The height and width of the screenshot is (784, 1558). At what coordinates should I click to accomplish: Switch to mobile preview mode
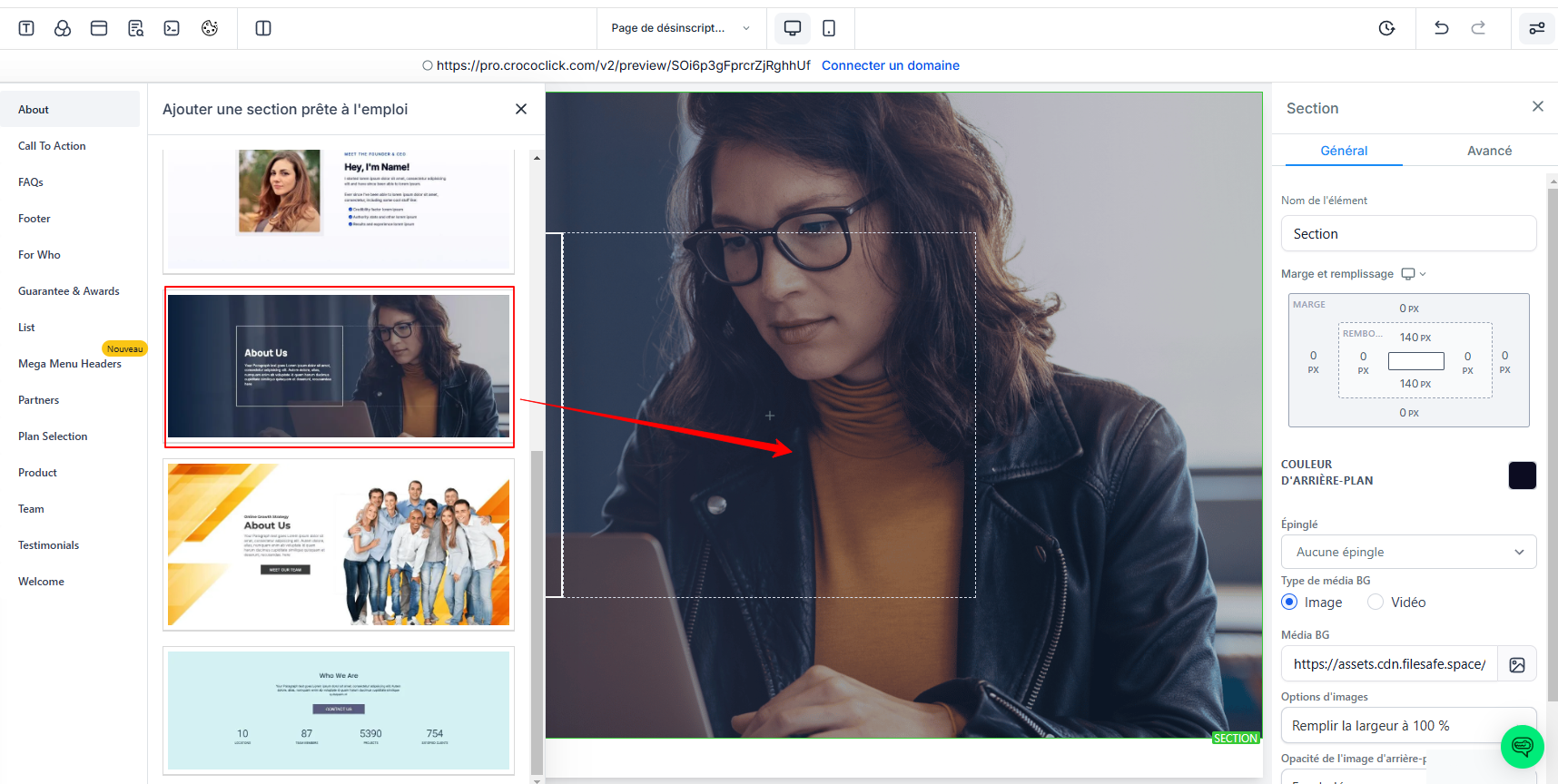click(829, 28)
